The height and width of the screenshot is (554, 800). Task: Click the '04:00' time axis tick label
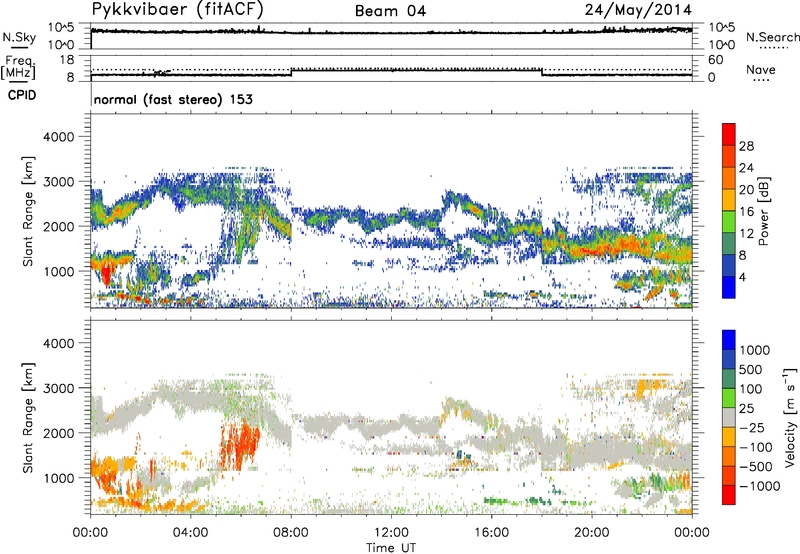[190, 533]
